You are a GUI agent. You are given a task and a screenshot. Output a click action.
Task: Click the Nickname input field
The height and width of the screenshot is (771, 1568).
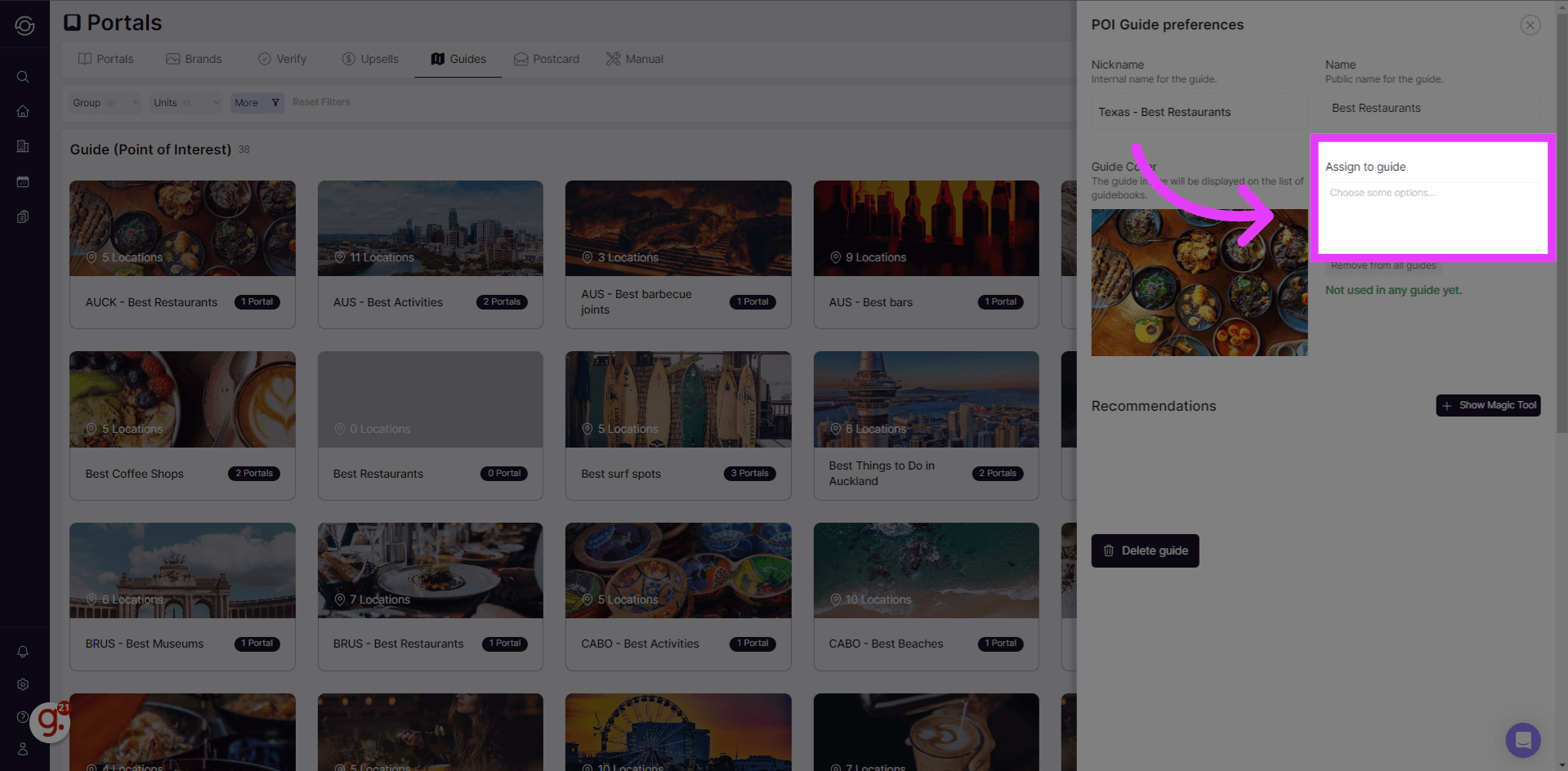[1199, 112]
